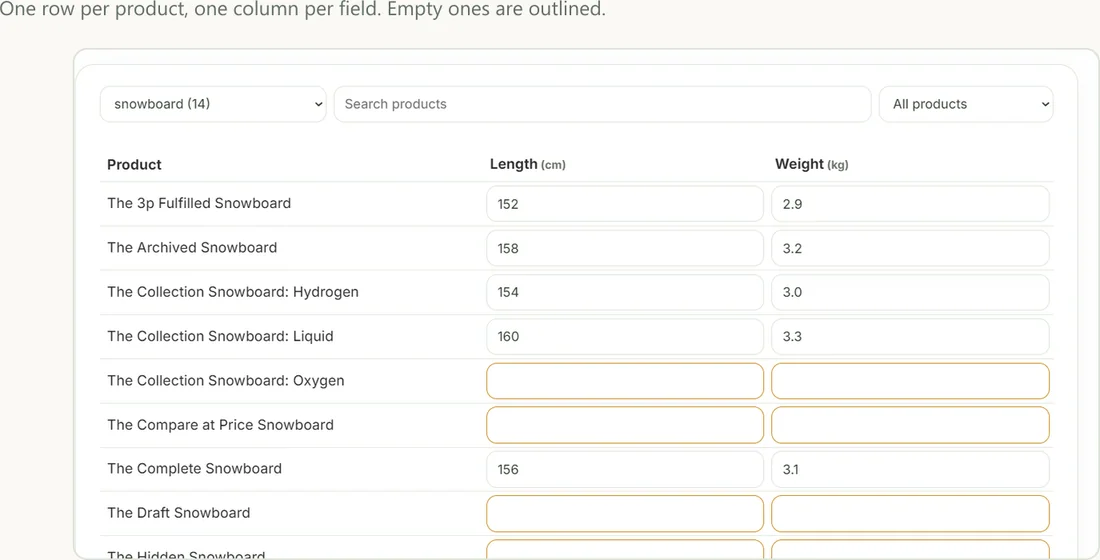This screenshot has height=560, width=1100.
Task: Click the Weight (kg) column header
Action: (812, 164)
